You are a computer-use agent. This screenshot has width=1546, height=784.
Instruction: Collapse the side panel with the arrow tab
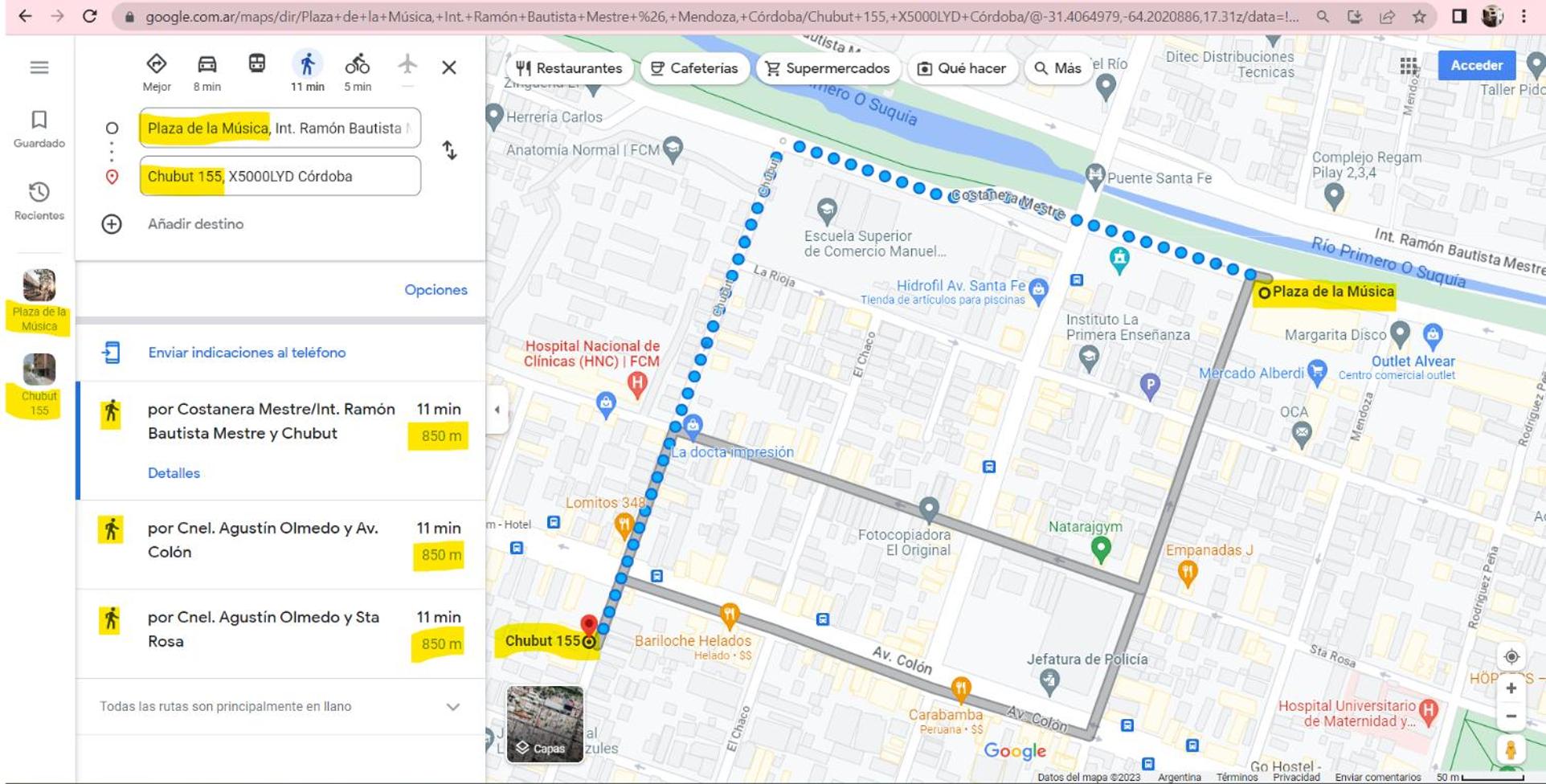point(497,410)
